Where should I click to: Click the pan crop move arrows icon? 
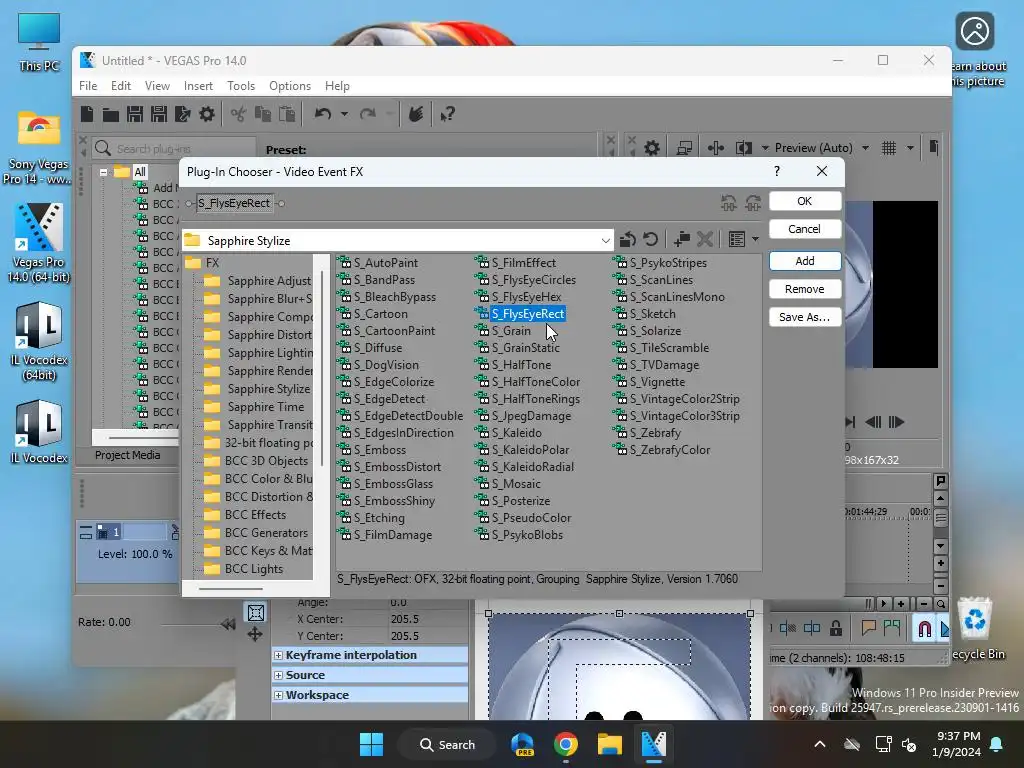click(255, 633)
